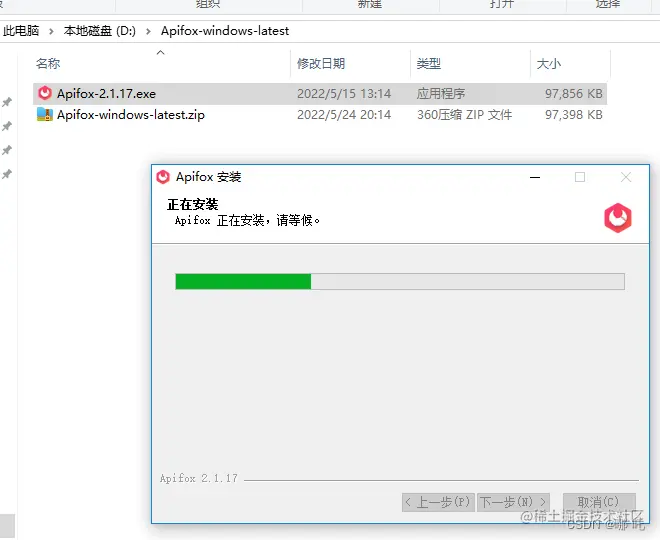660x540 pixels.
Task: Click the 正在安装 heading in installer
Action: click(192, 205)
